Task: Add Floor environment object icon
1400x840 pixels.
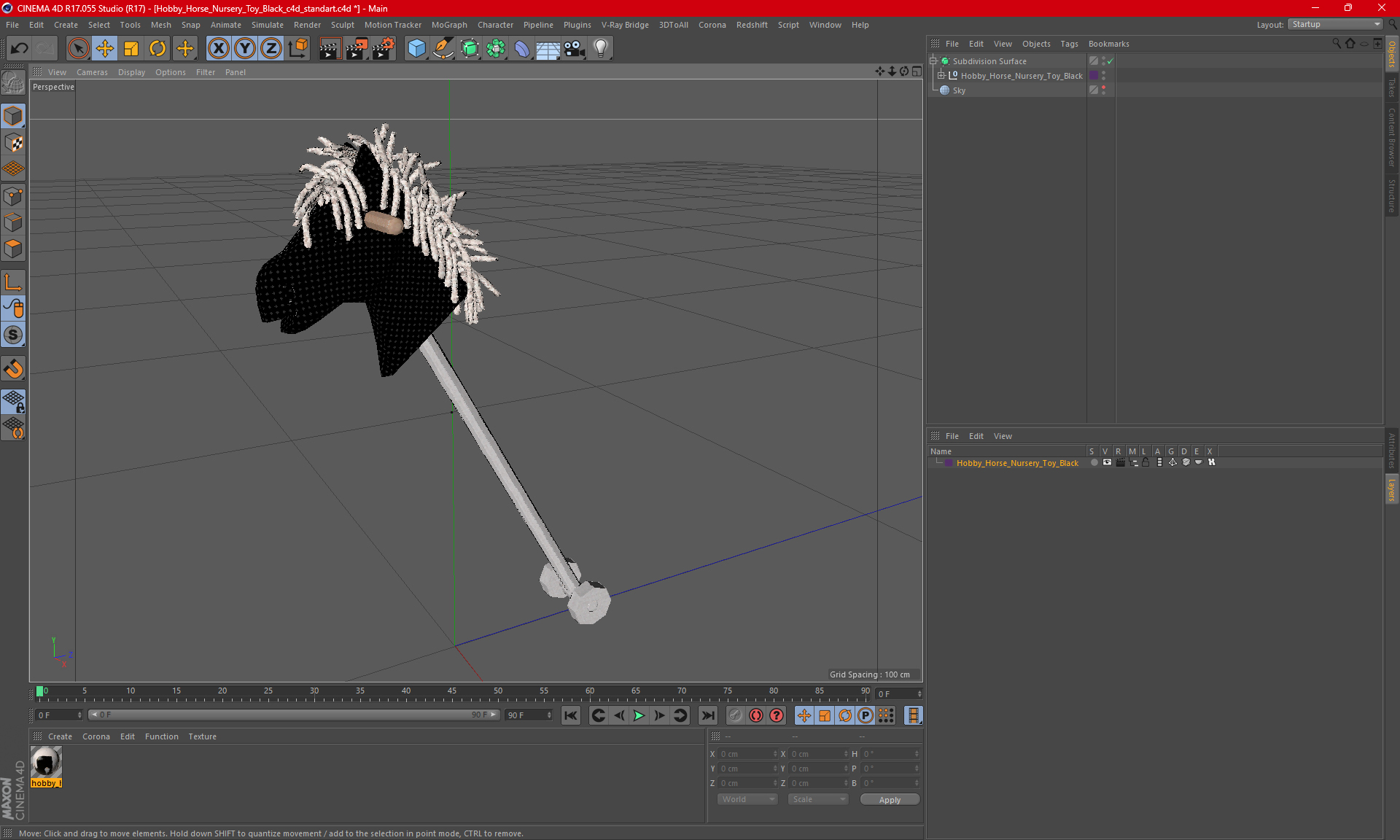Action: point(548,48)
